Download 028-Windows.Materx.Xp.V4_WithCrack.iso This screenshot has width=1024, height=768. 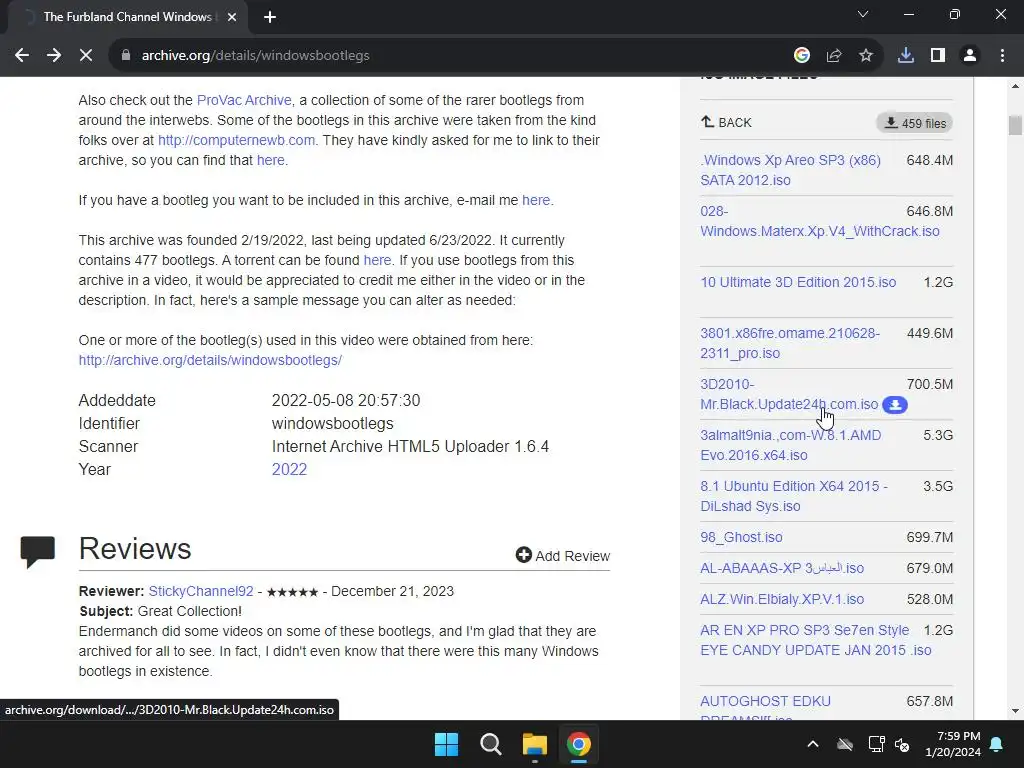click(820, 221)
